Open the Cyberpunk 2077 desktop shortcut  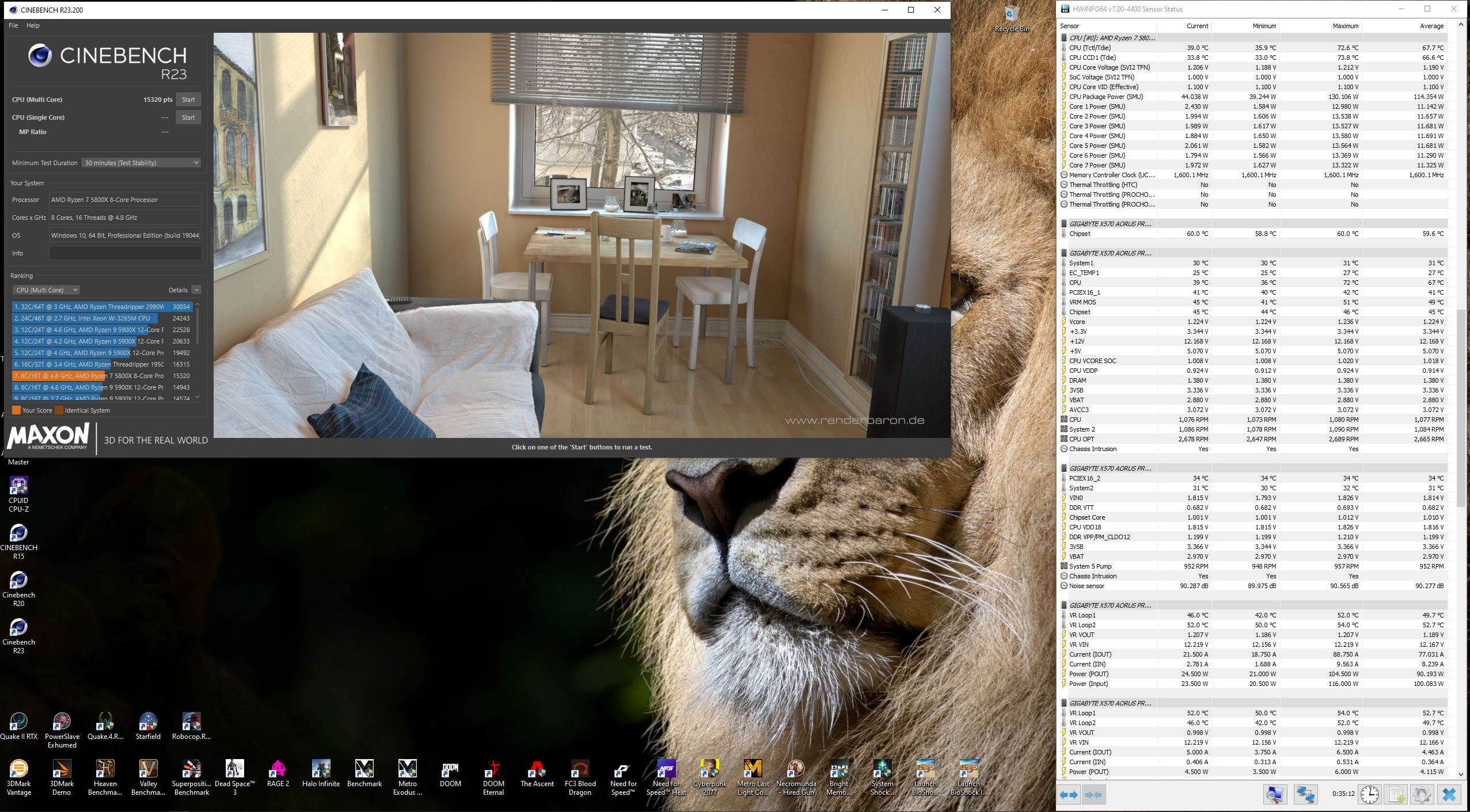point(709,777)
